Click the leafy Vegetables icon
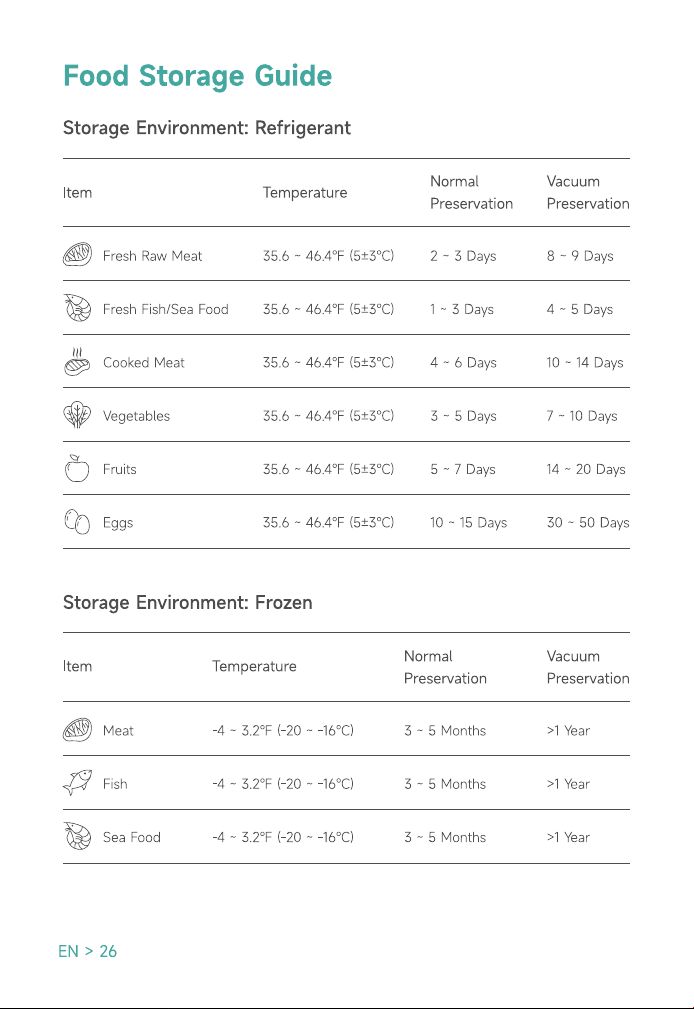The height and width of the screenshot is (1009, 694). pyautogui.click(x=77, y=415)
